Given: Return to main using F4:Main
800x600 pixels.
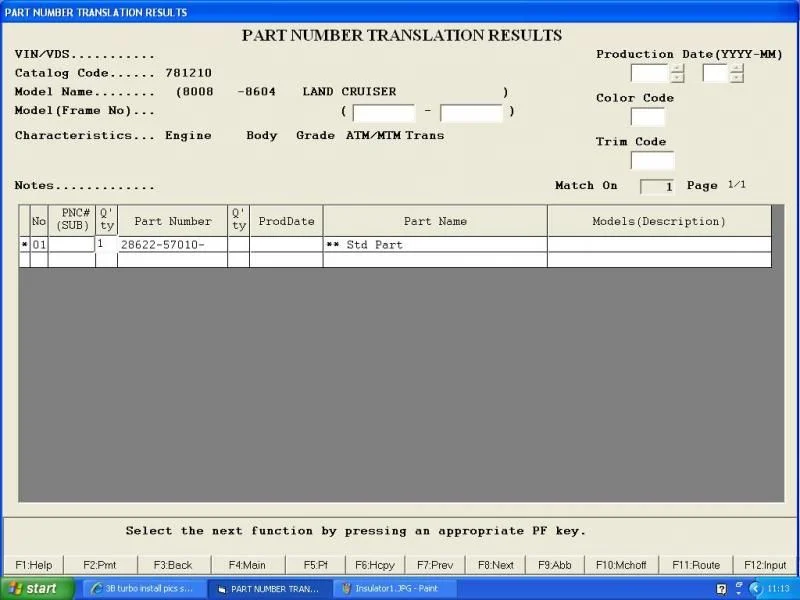Looking at the screenshot, I should 247,565.
